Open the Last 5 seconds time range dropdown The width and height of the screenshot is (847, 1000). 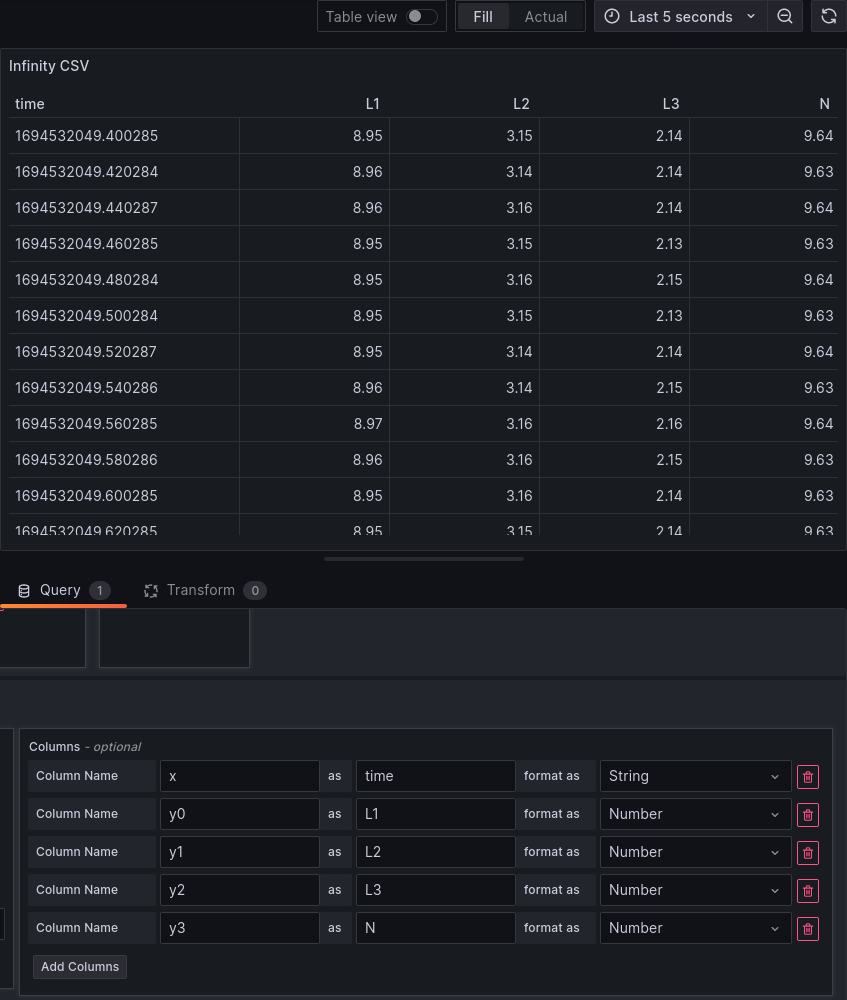[680, 16]
